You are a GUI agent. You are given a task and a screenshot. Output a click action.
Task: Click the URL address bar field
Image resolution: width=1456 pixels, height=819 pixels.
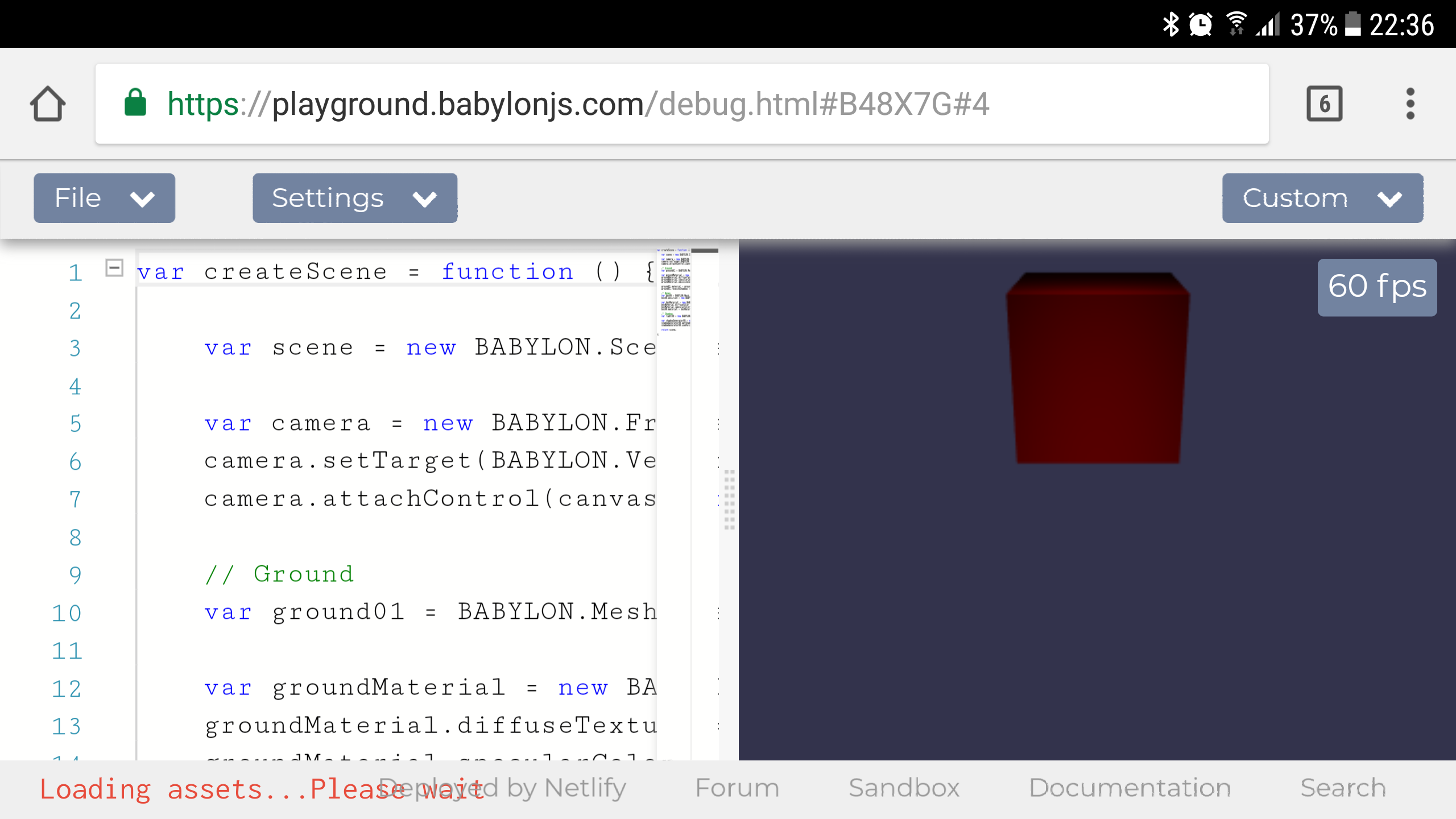[681, 104]
